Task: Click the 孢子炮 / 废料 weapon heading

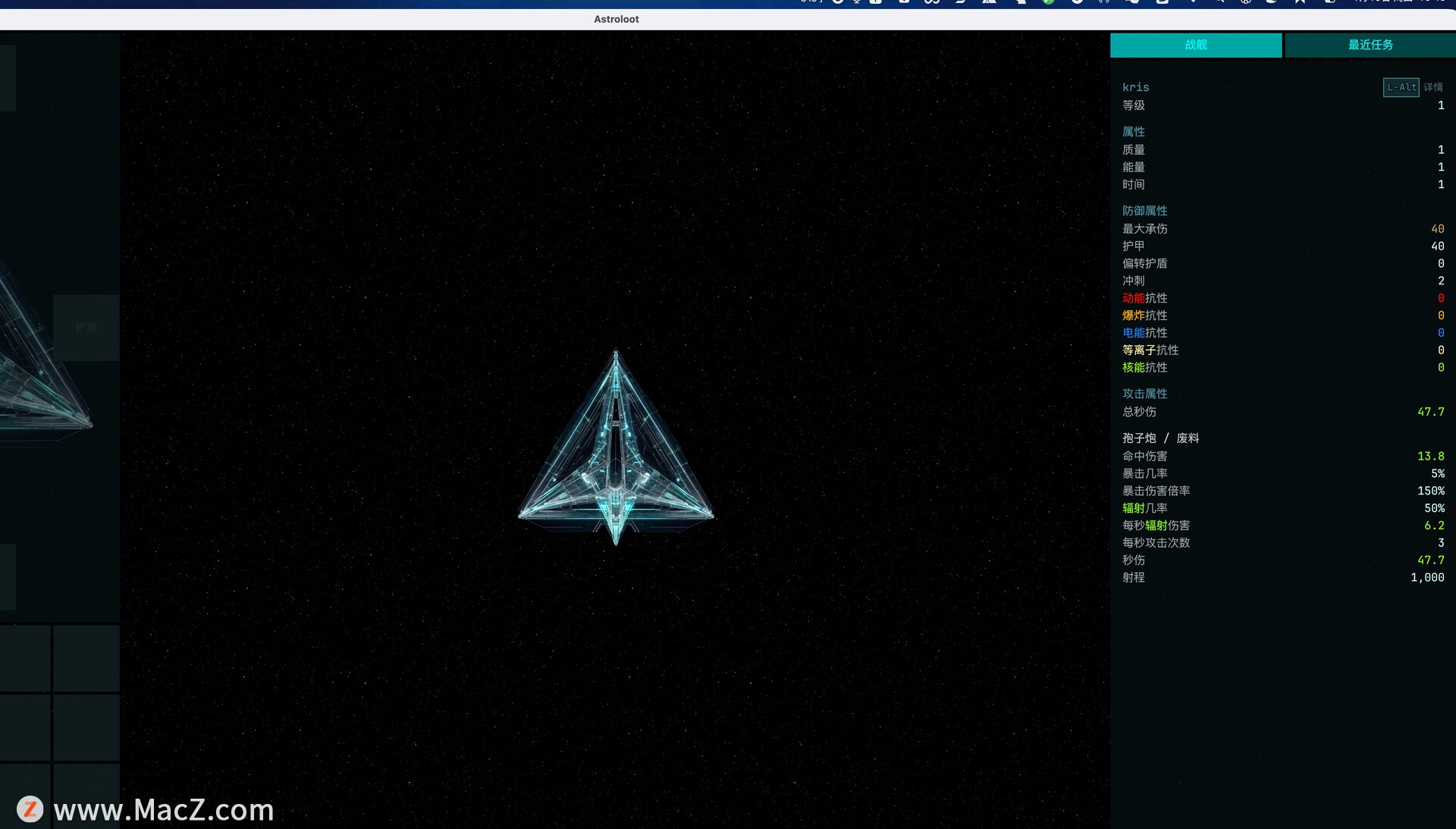Action: tap(1160, 438)
